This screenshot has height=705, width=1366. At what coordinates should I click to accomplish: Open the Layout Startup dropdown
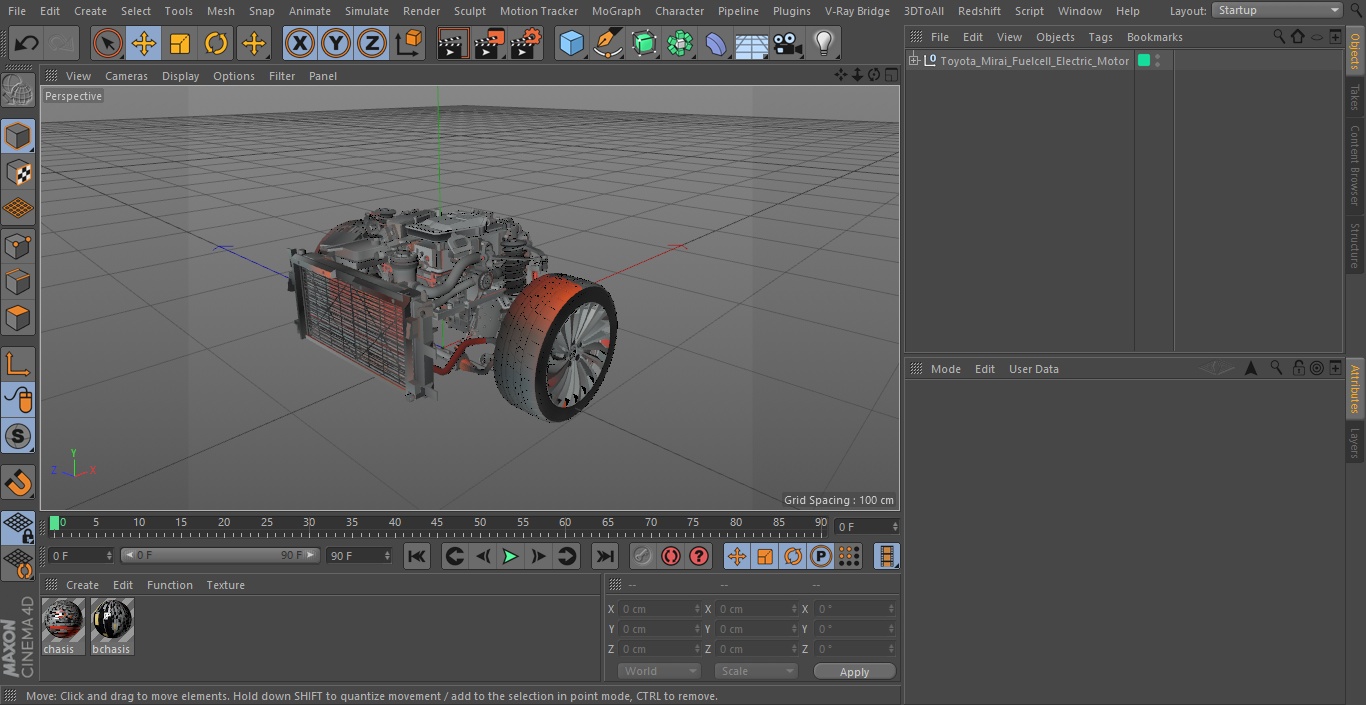pyautogui.click(x=1277, y=10)
